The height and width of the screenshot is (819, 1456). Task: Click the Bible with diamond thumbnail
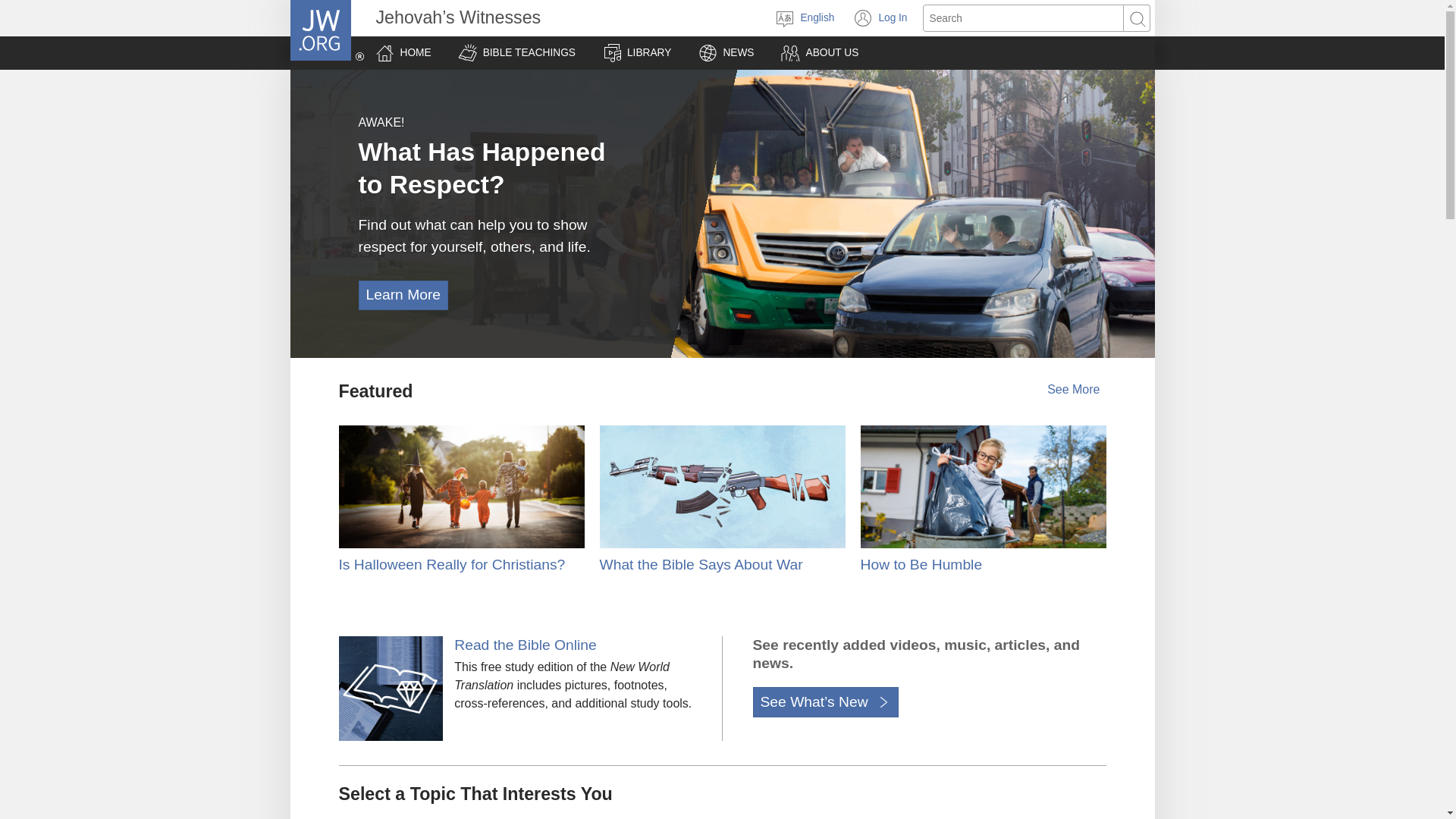click(x=391, y=689)
